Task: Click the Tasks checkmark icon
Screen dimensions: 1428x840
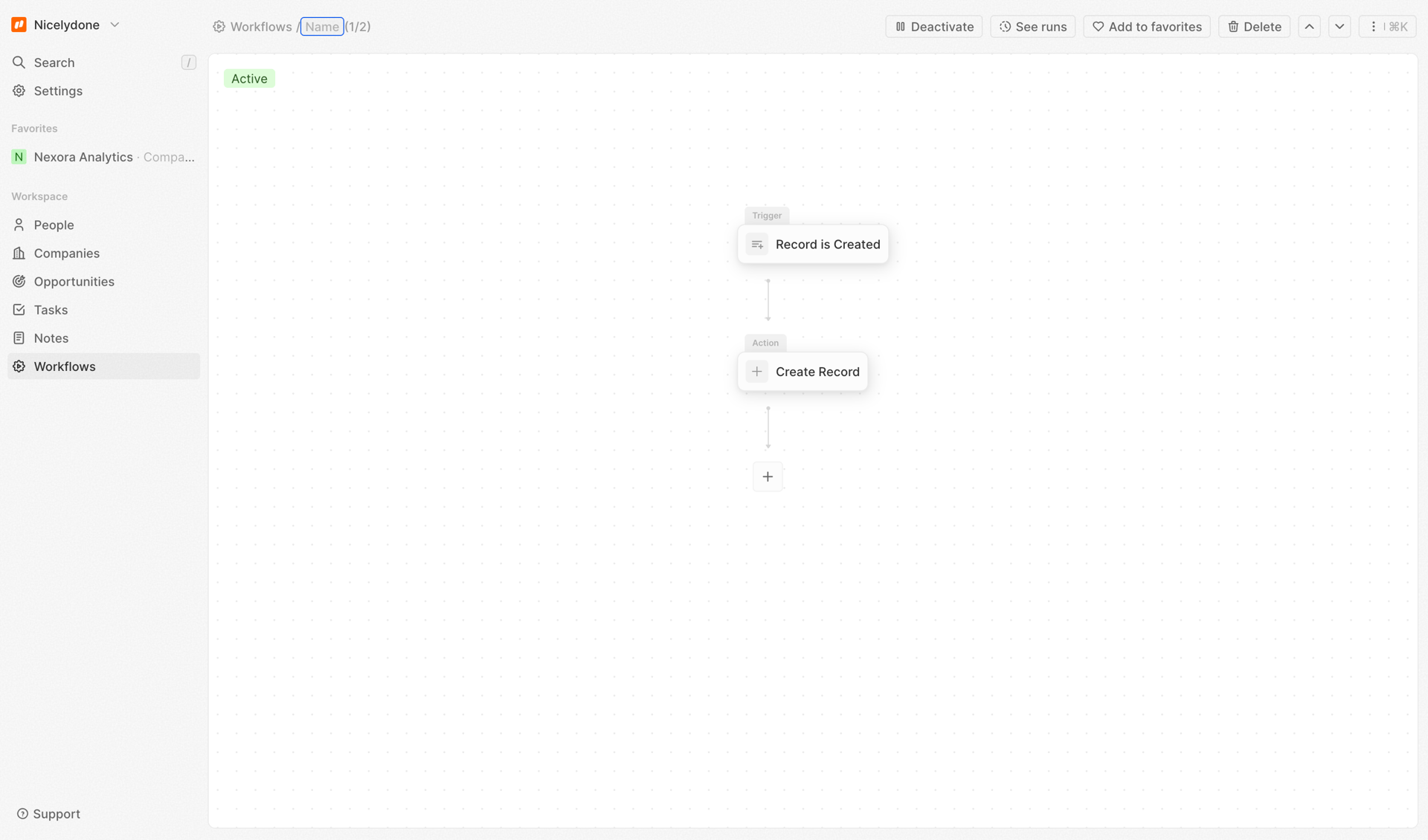Action: (x=19, y=309)
